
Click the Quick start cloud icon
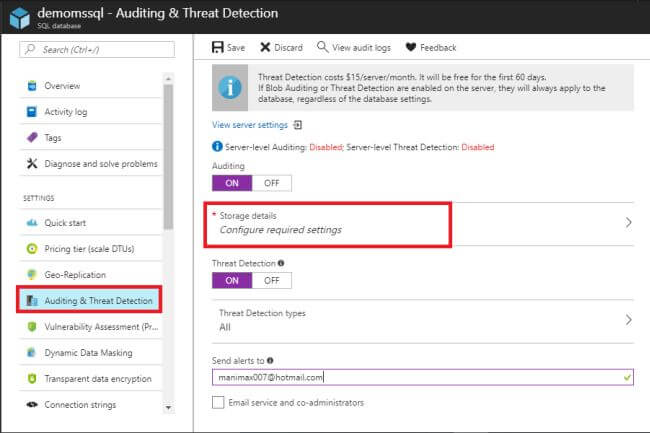(32, 223)
